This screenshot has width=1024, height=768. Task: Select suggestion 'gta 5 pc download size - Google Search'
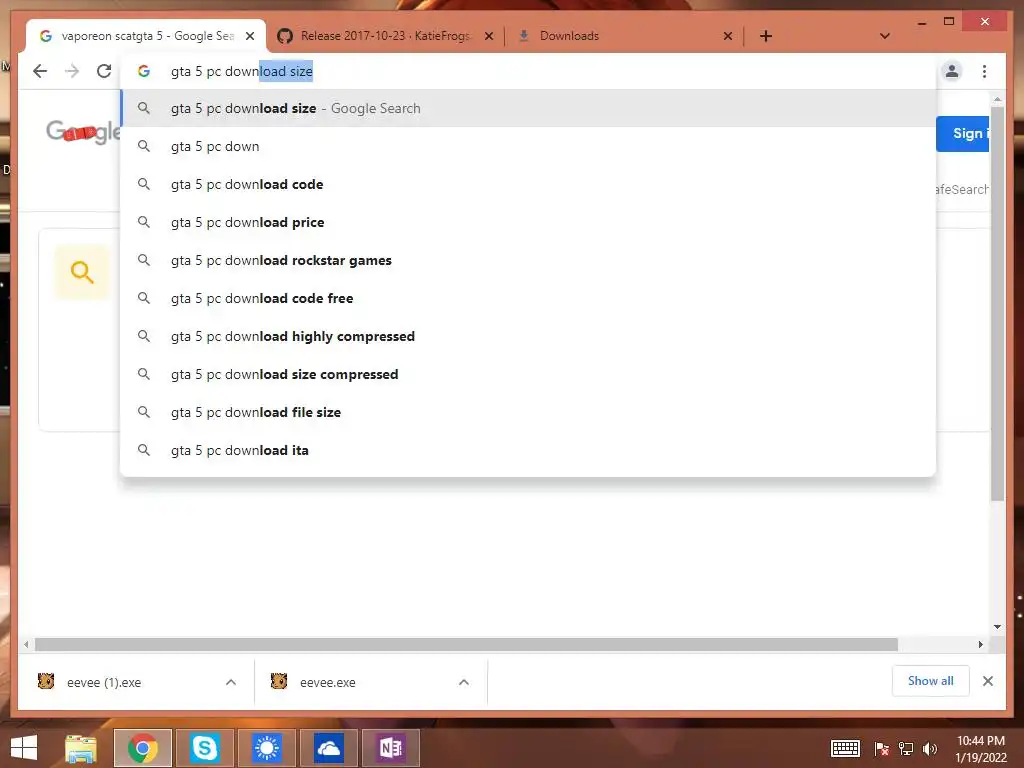(528, 108)
